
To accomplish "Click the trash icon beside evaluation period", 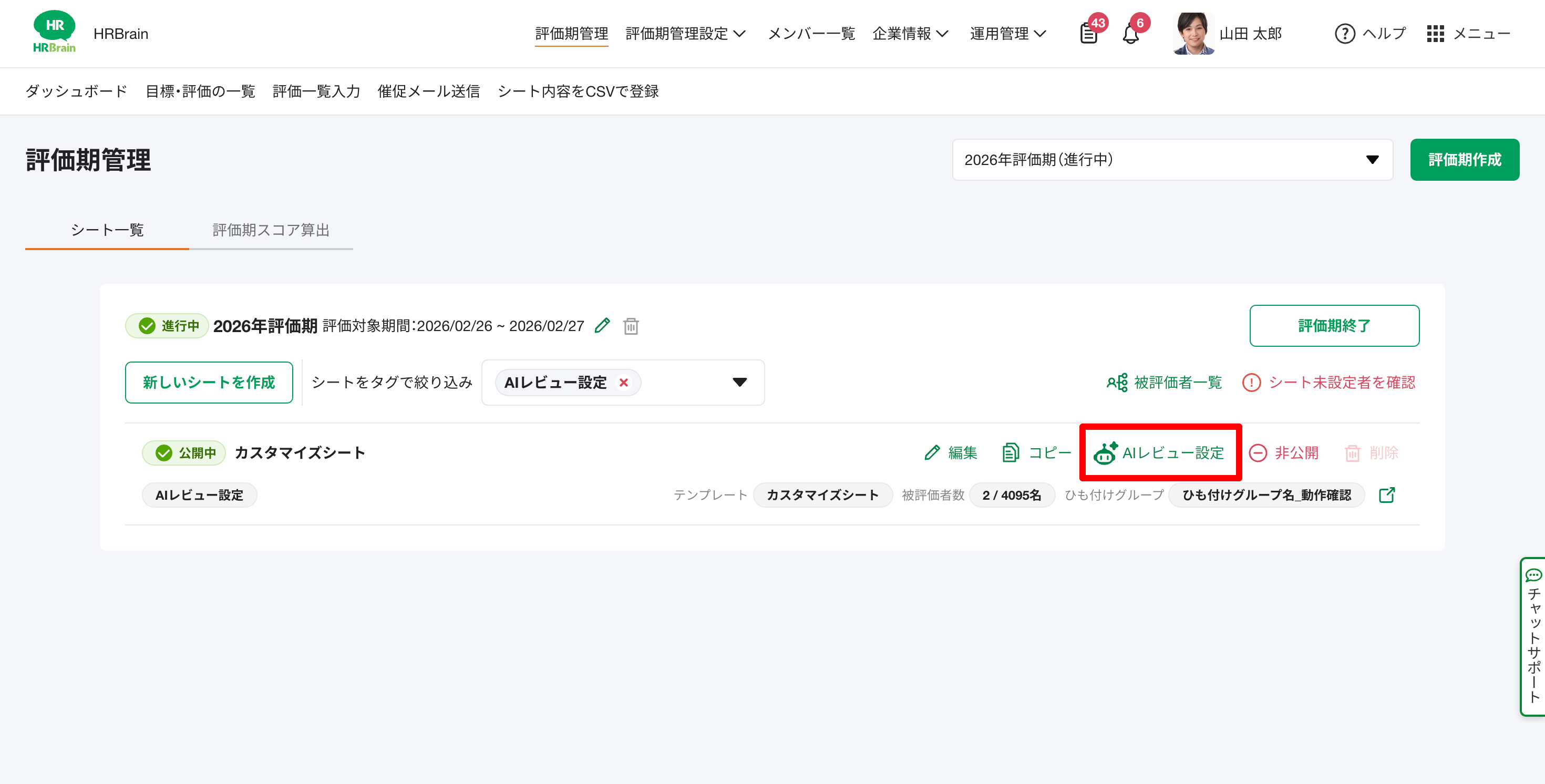I will (631, 326).
